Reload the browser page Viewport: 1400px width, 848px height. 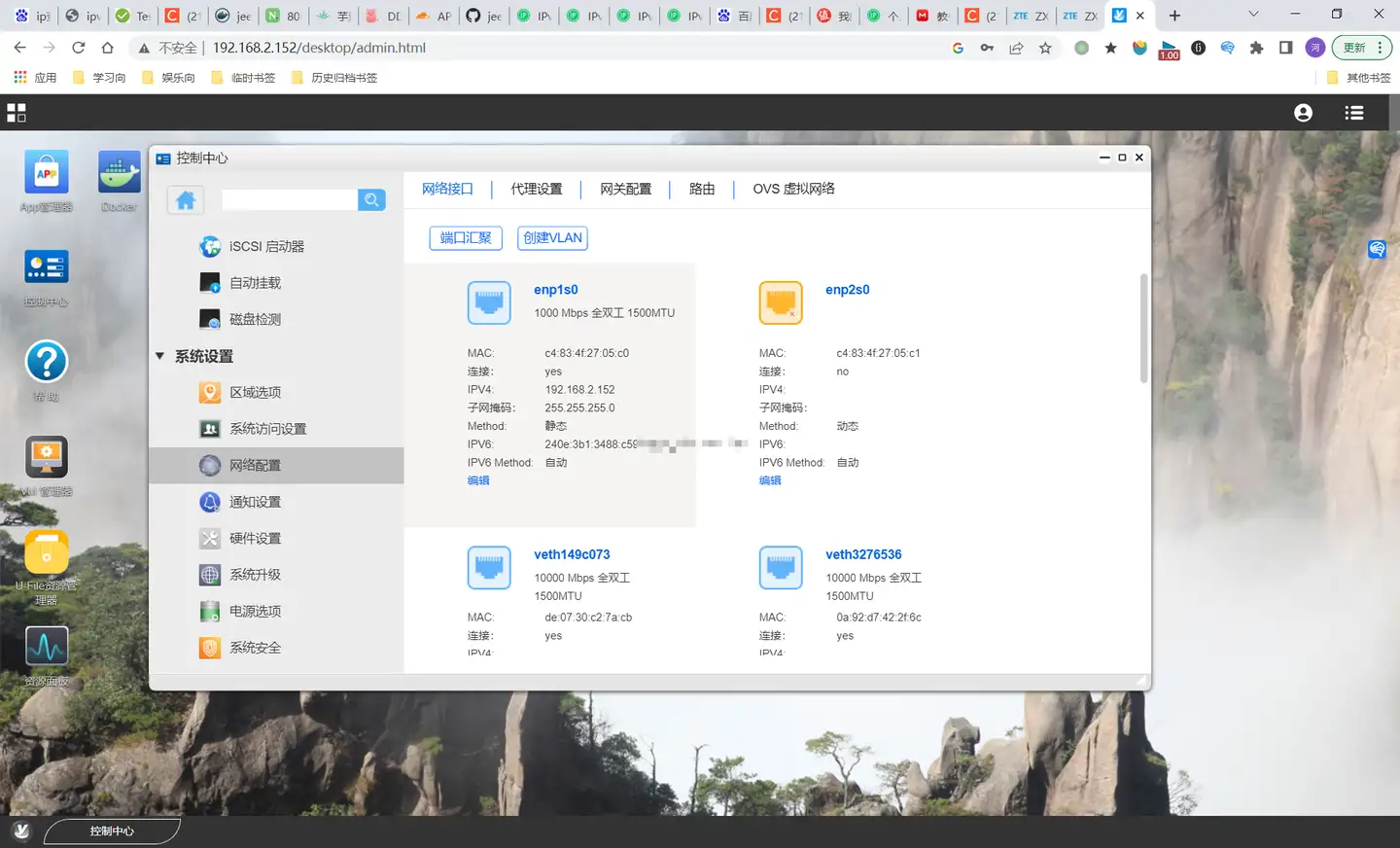click(x=78, y=48)
